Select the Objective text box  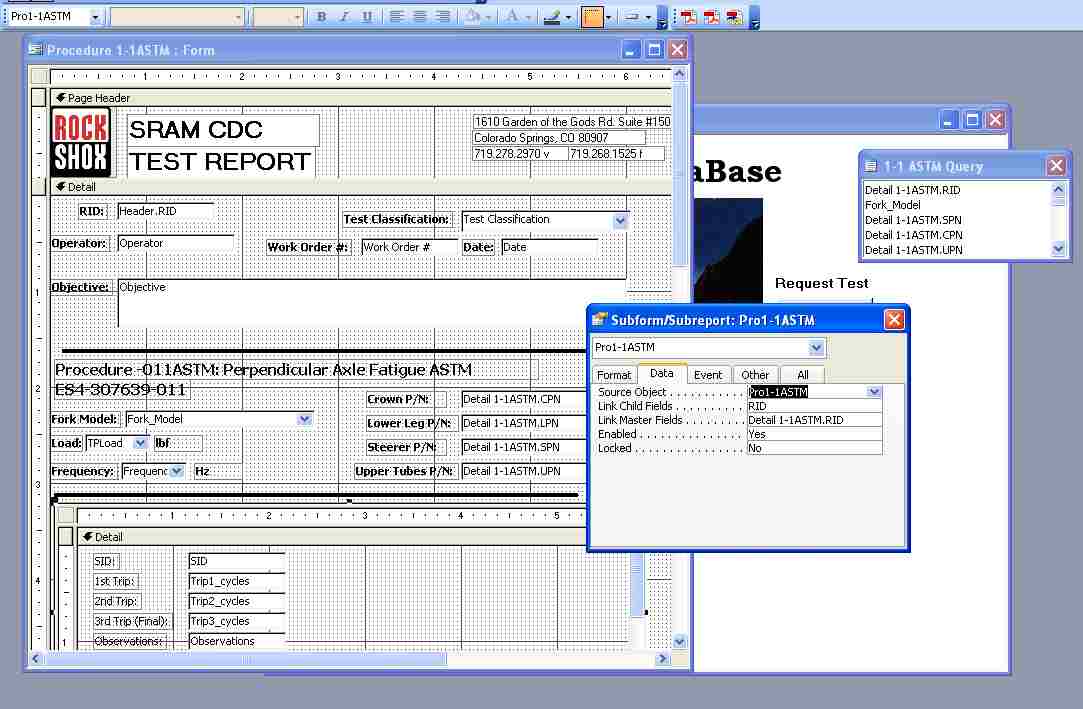click(x=372, y=302)
